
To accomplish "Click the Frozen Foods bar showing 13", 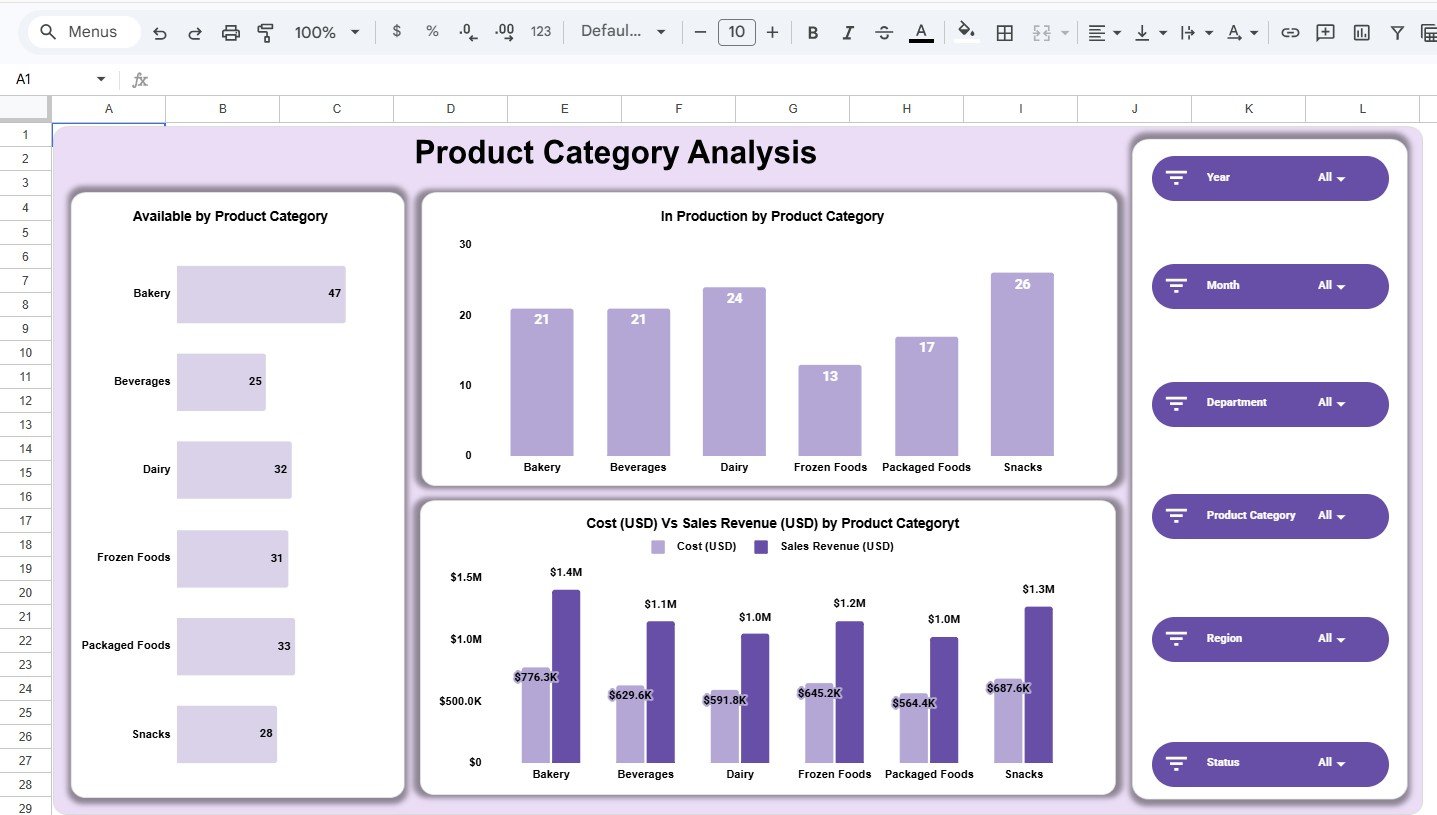I will click(x=830, y=410).
